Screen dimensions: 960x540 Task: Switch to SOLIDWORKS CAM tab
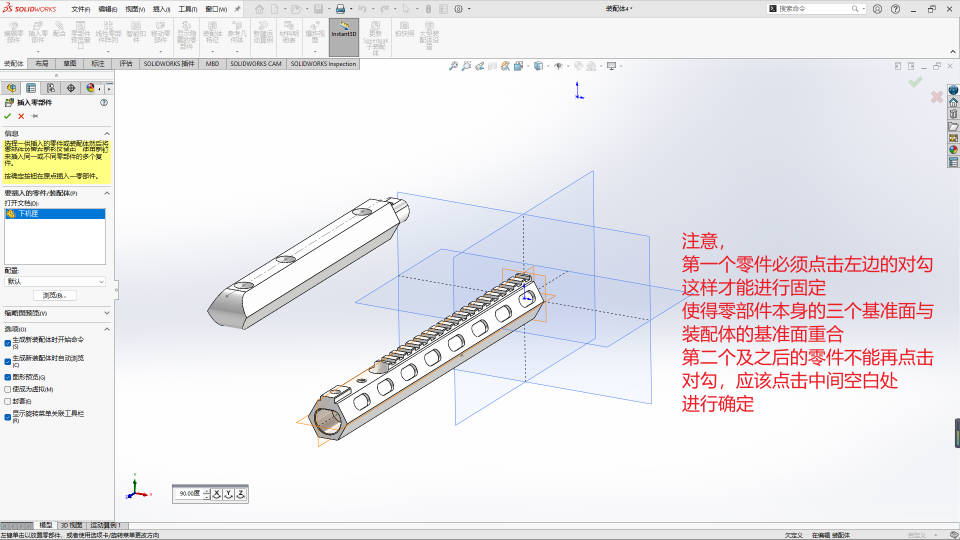tap(256, 64)
